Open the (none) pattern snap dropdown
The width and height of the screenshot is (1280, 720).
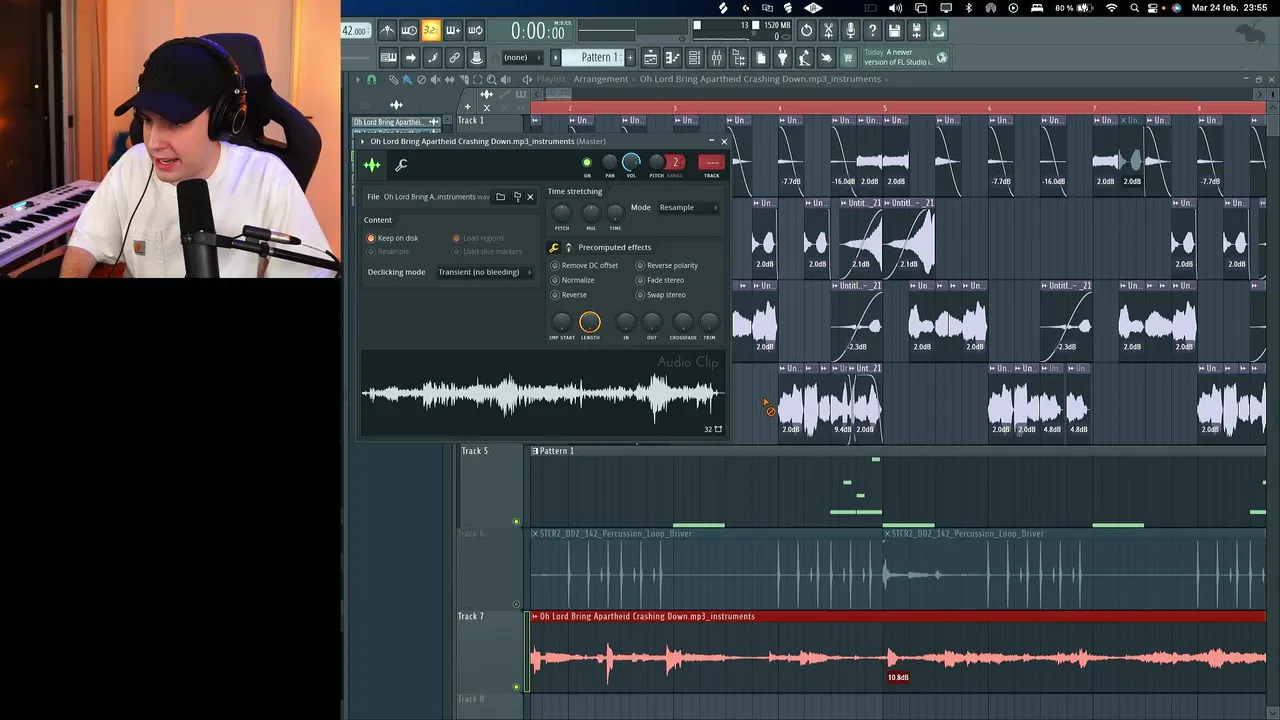[522, 57]
